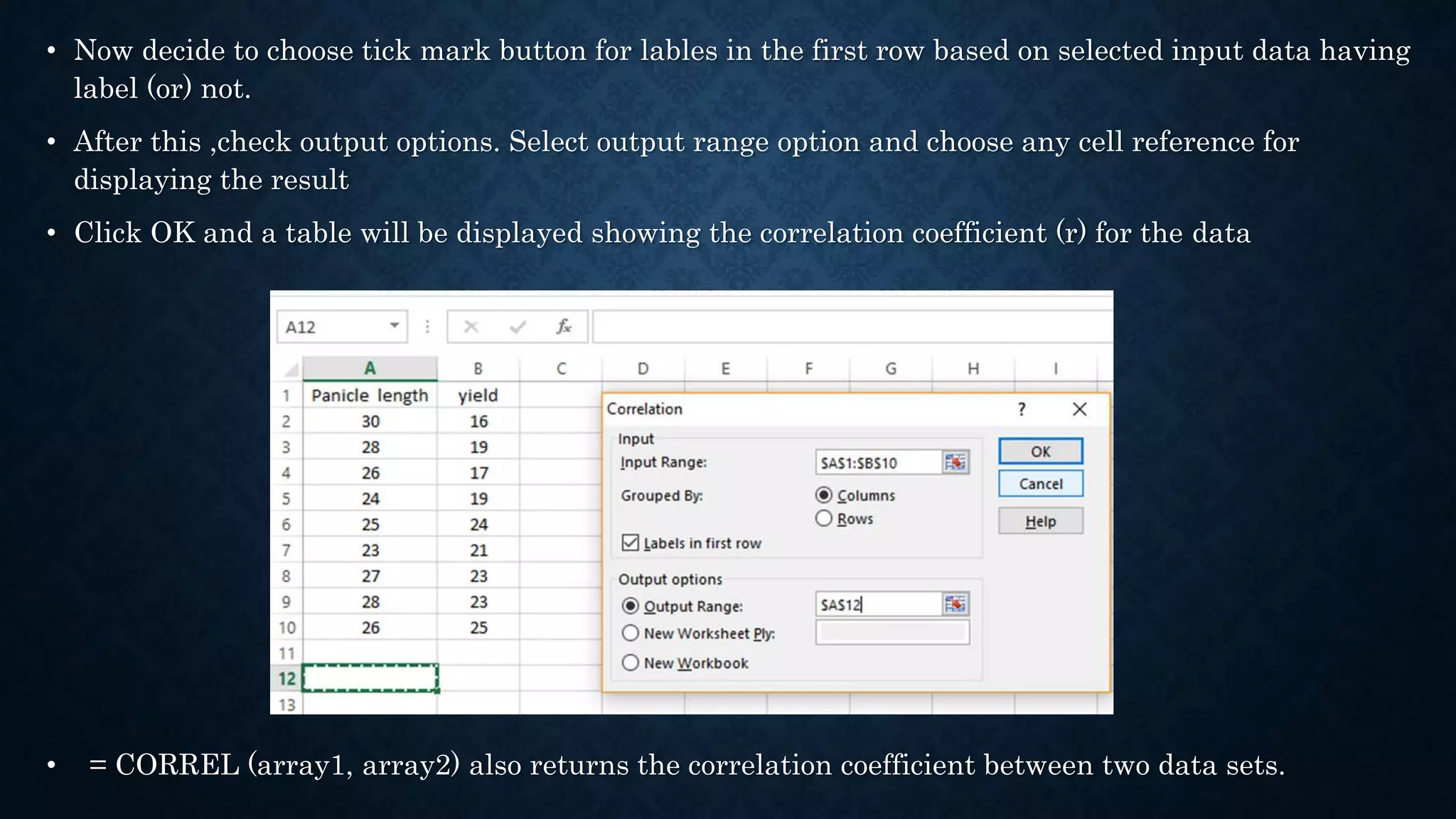Screen dimensions: 1456x819
Task: Click the Output Range text field
Action: (x=879, y=604)
